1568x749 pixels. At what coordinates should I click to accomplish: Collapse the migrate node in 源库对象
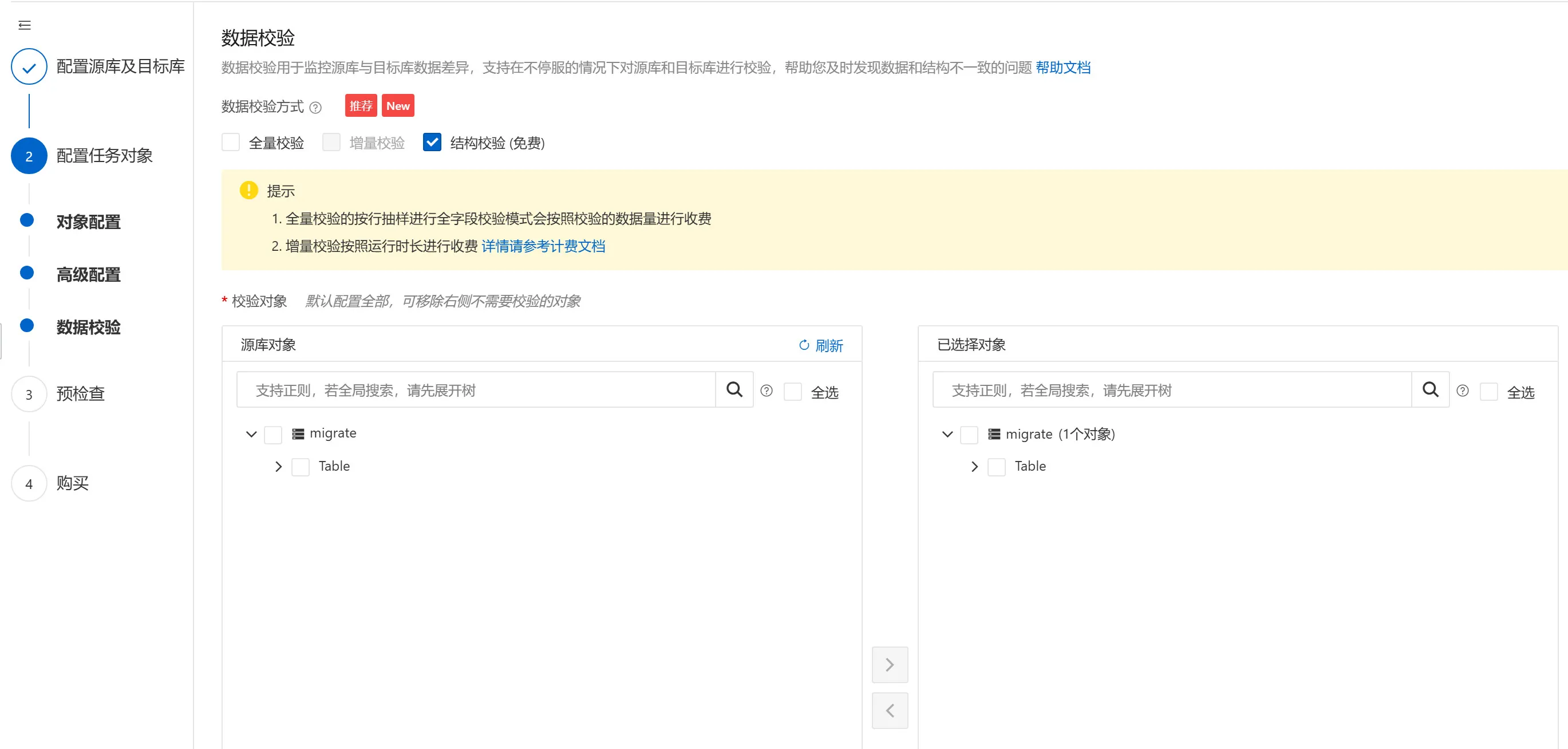(x=251, y=434)
